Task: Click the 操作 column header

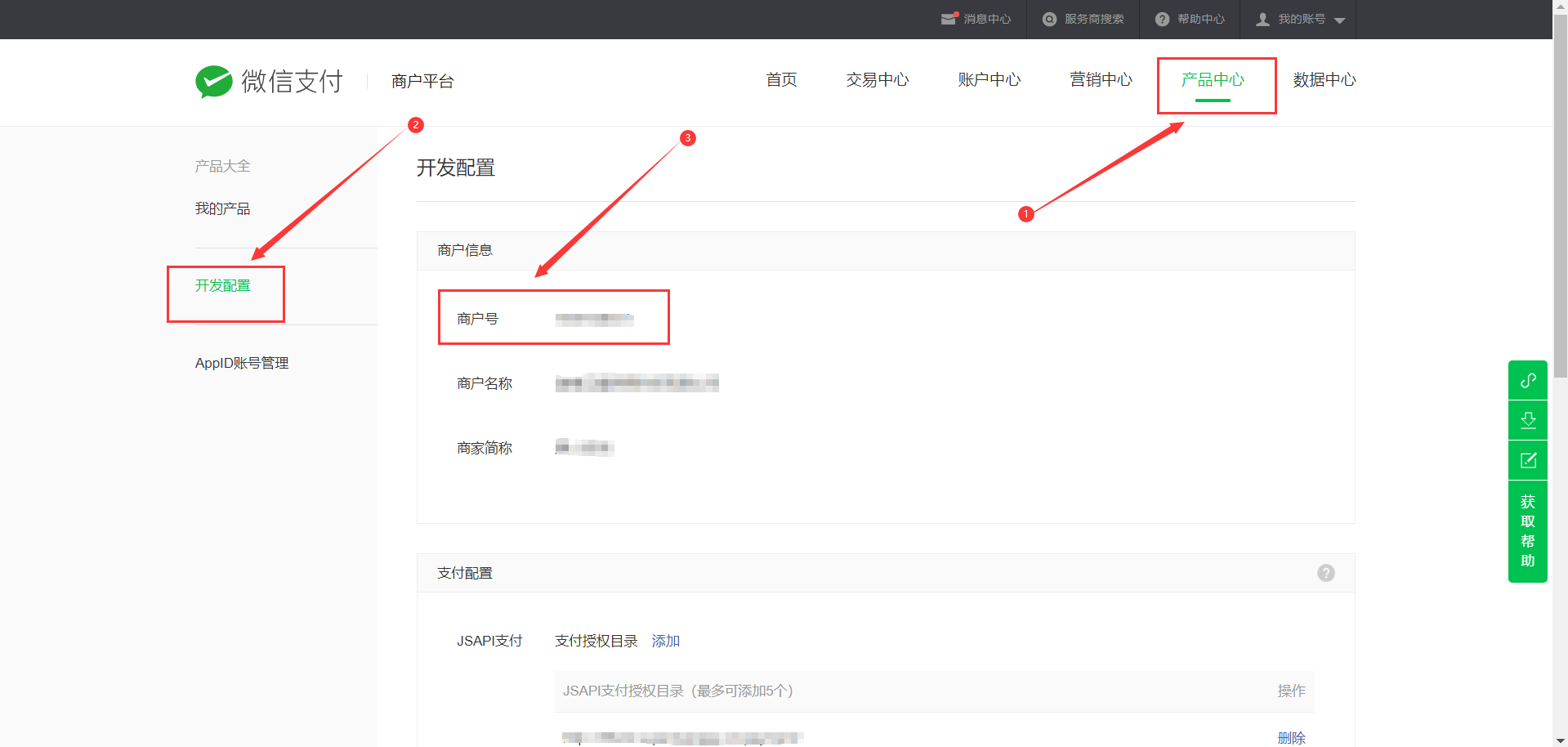Action: click(x=1292, y=691)
